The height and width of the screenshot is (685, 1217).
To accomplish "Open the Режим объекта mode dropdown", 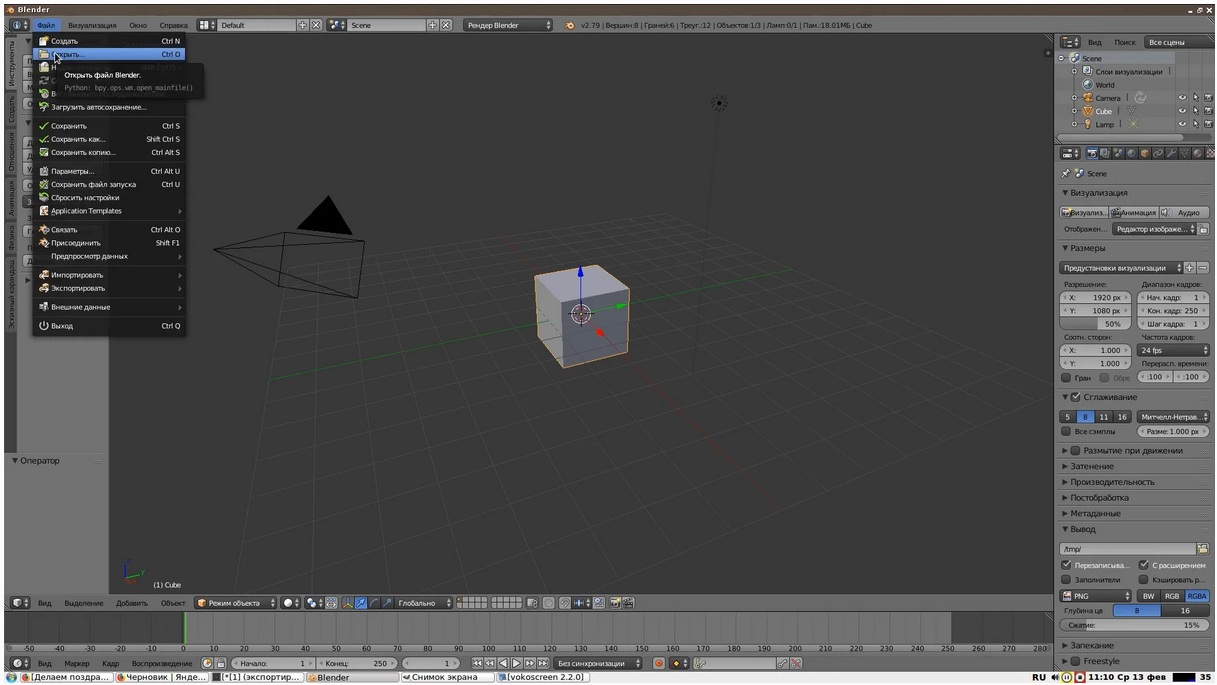I will click(x=235, y=603).
